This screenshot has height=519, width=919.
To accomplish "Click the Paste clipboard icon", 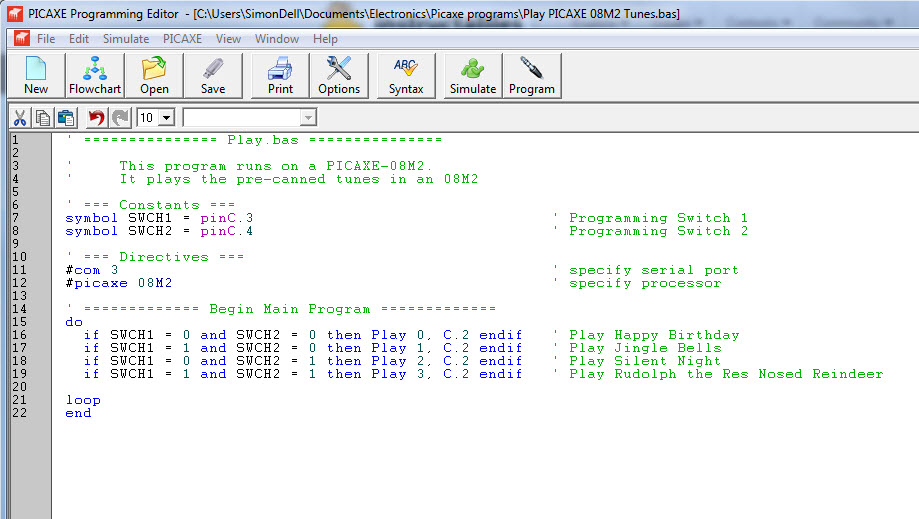I will tap(66, 118).
